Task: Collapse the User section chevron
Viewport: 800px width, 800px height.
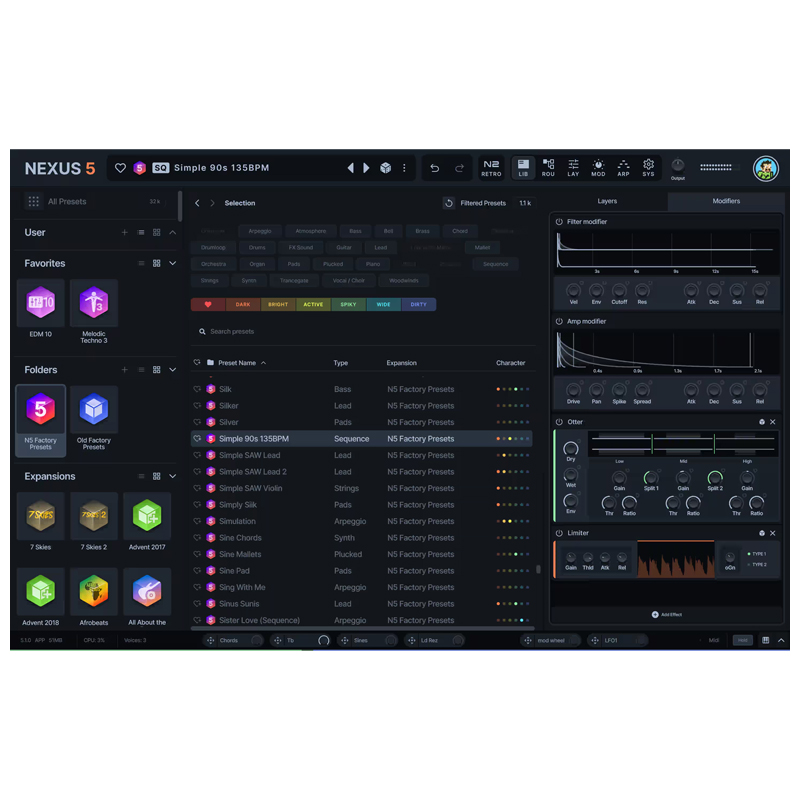Action: coord(172,233)
